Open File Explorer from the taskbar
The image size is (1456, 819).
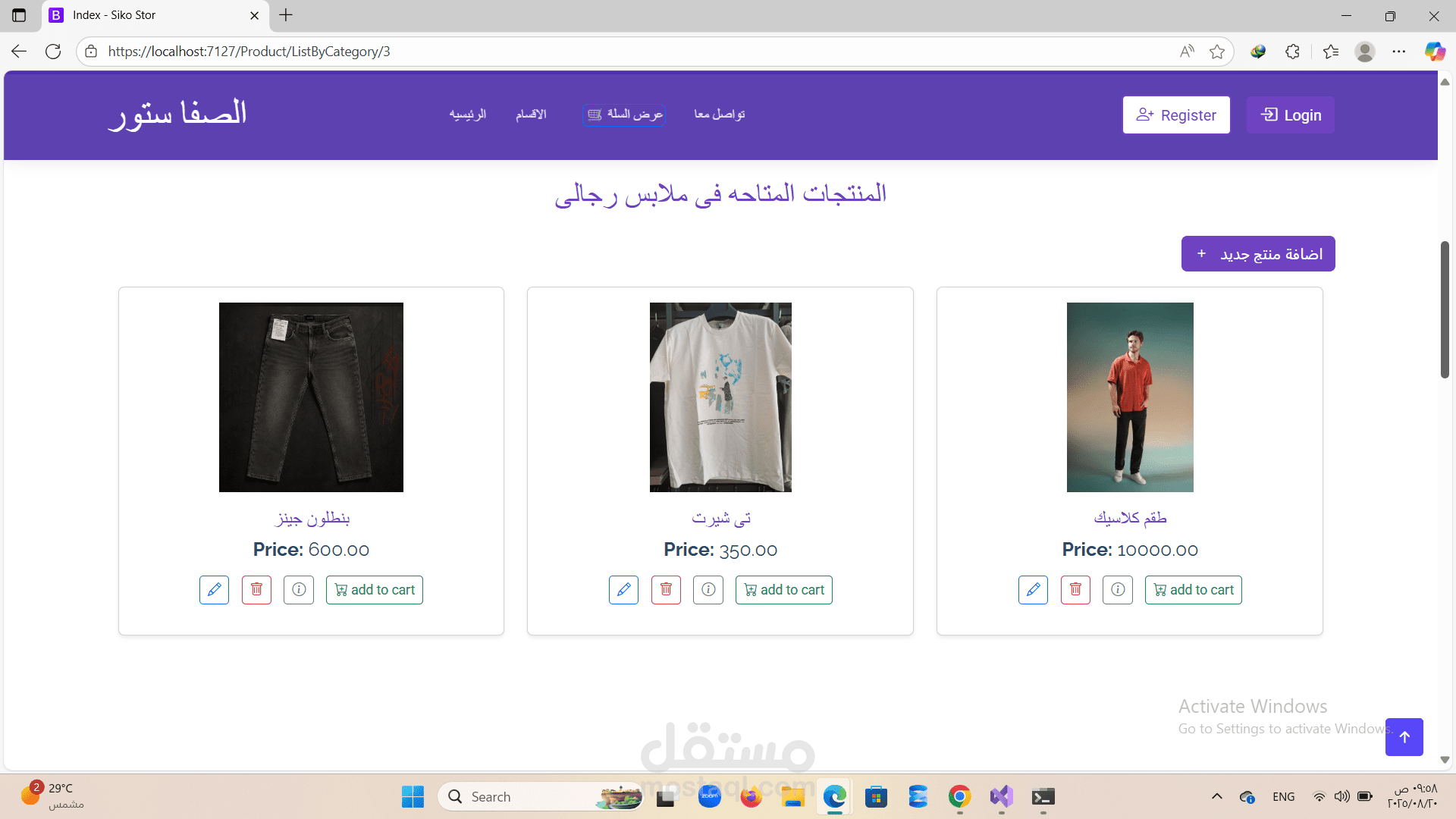(x=792, y=797)
